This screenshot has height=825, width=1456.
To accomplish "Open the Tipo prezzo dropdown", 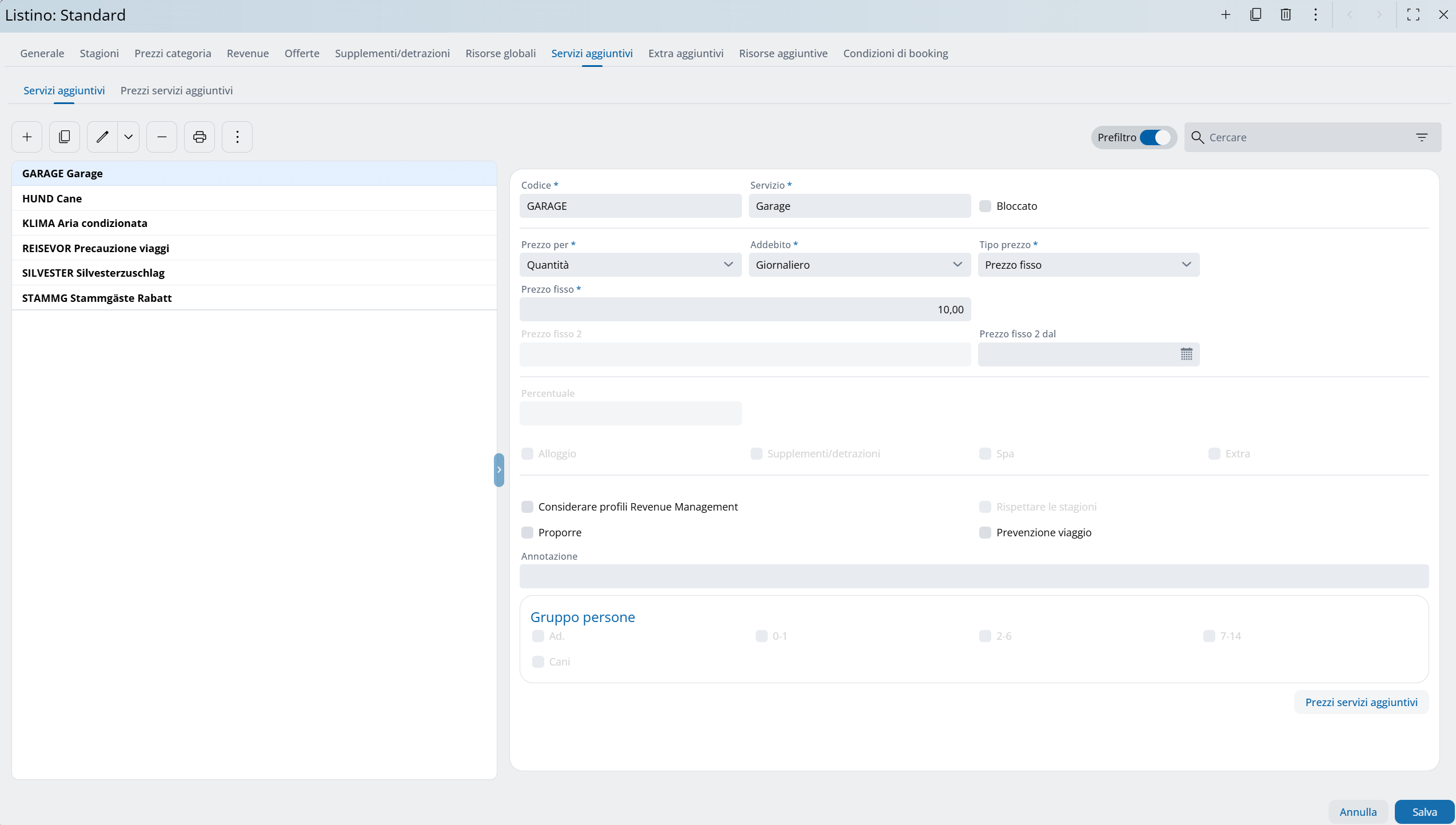I will pyautogui.click(x=1088, y=265).
